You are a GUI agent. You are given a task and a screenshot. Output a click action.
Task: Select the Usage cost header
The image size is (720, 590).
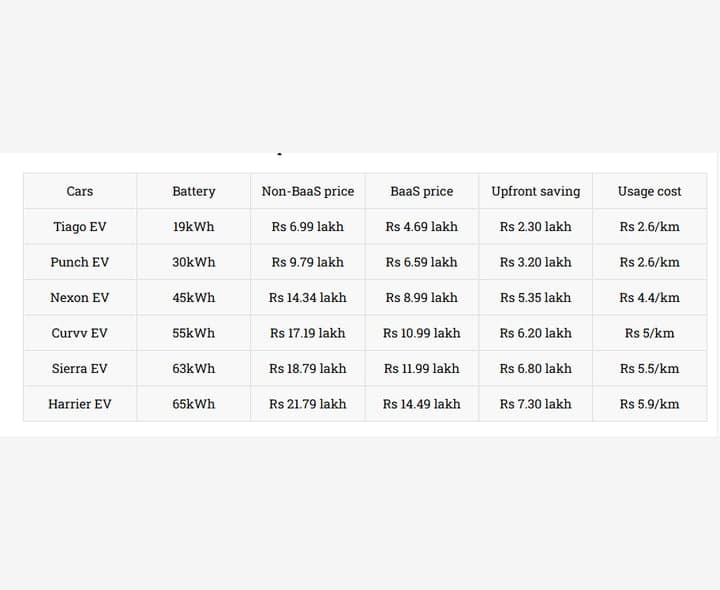650,191
